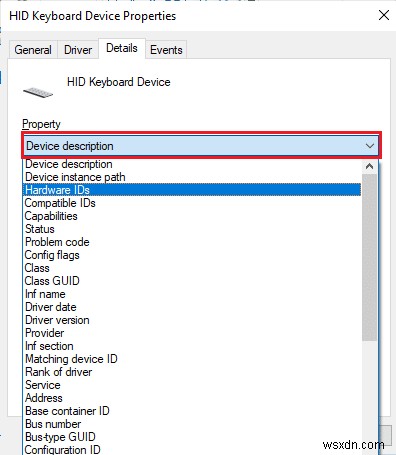396x455 pixels.
Task: Select 'Device instance path' option
Action: click(x=192, y=177)
